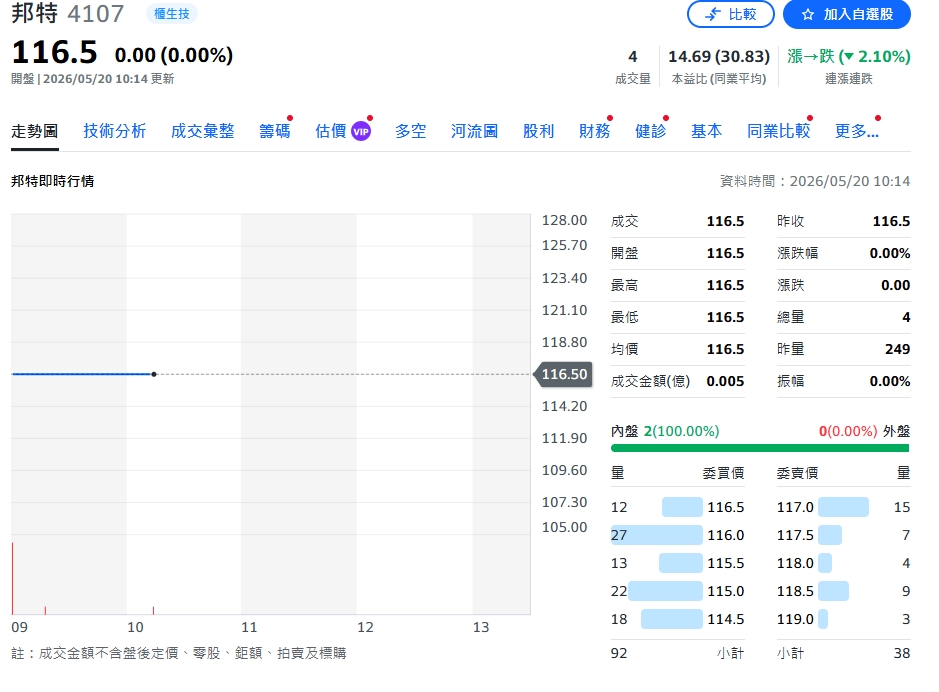Open the 河流圖 tab

click(x=474, y=131)
